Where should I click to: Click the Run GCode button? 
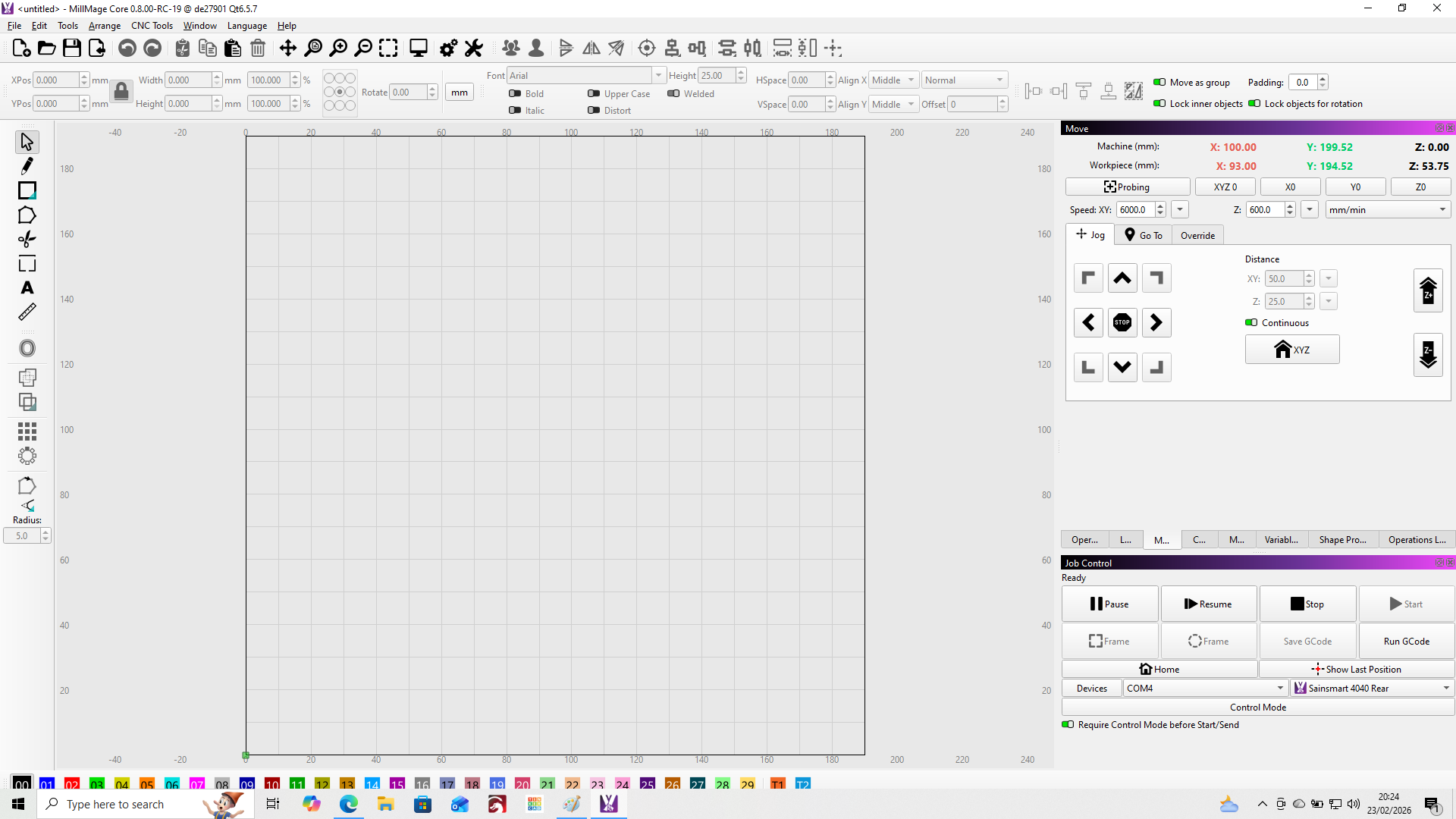point(1406,642)
